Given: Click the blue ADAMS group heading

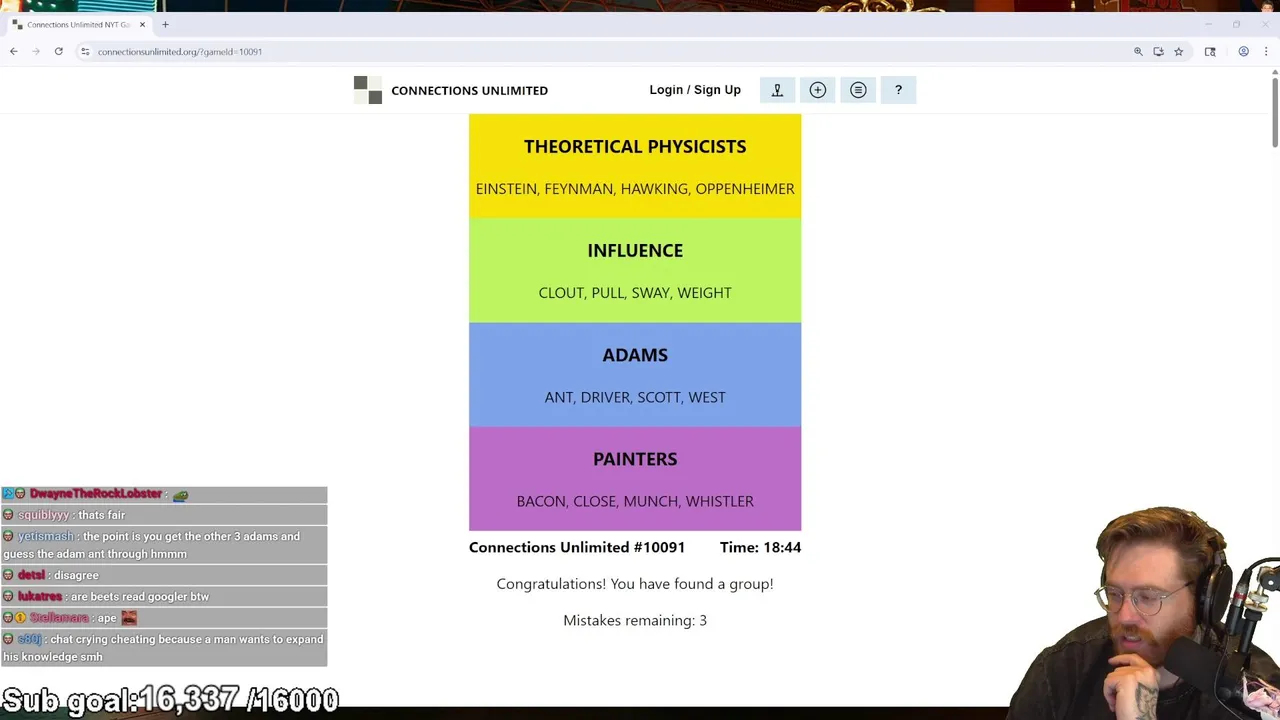Looking at the screenshot, I should 635,355.
